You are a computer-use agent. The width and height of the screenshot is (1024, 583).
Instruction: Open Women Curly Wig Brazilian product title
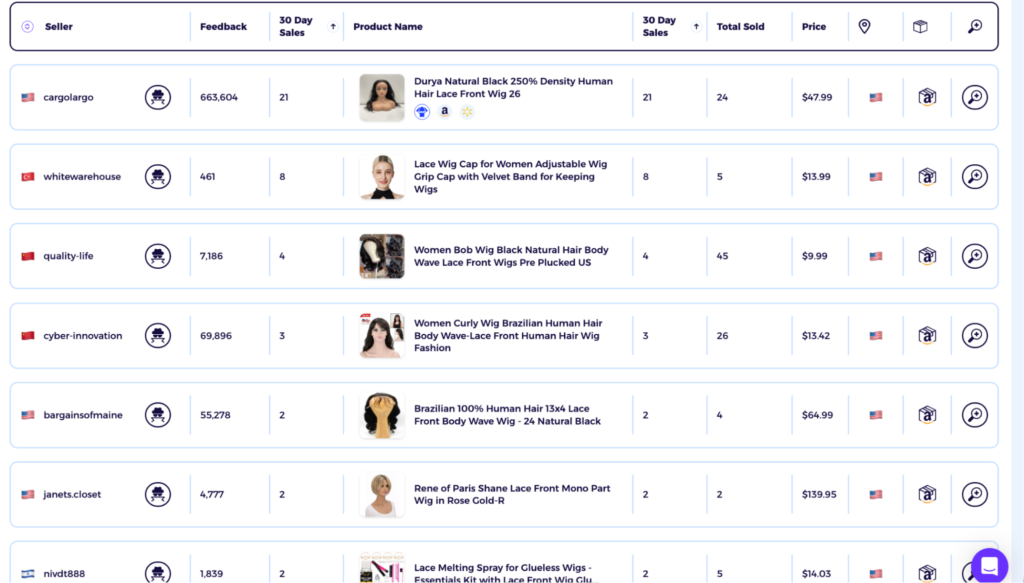tap(508, 336)
